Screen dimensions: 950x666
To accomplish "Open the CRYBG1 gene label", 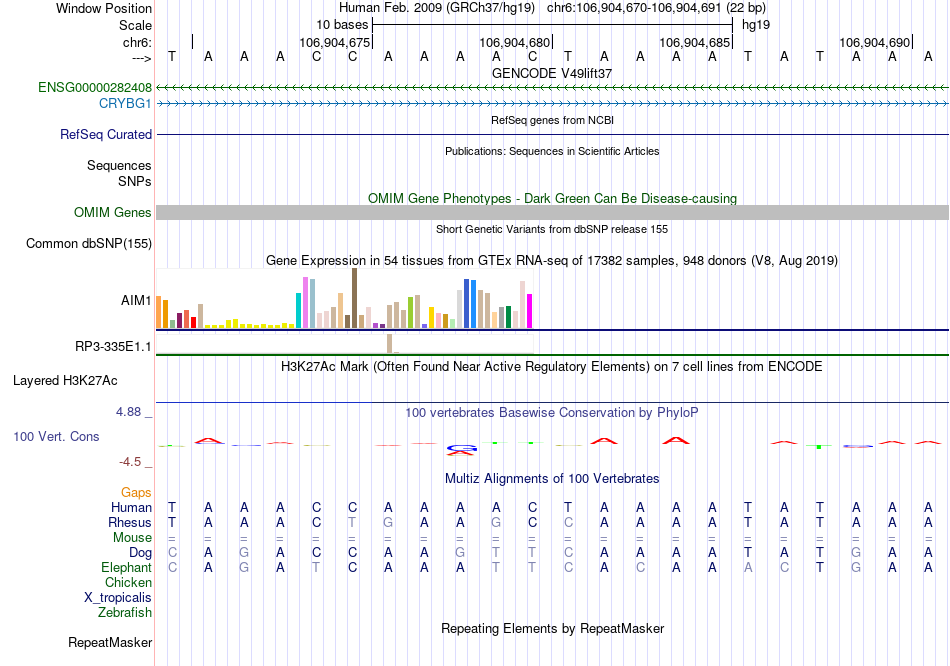I will pos(125,104).
